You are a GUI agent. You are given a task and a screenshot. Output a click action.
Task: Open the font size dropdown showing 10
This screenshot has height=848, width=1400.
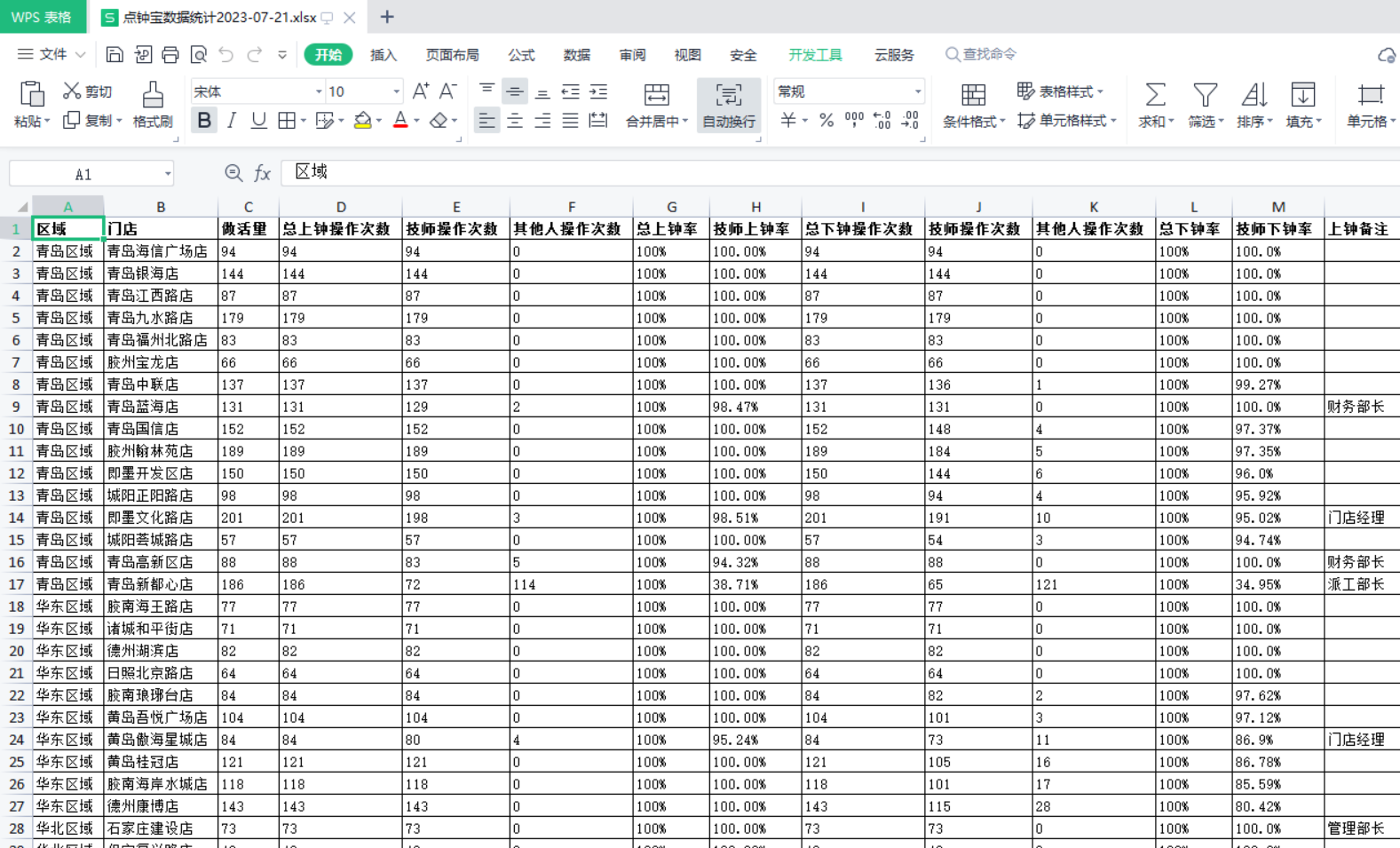point(396,91)
